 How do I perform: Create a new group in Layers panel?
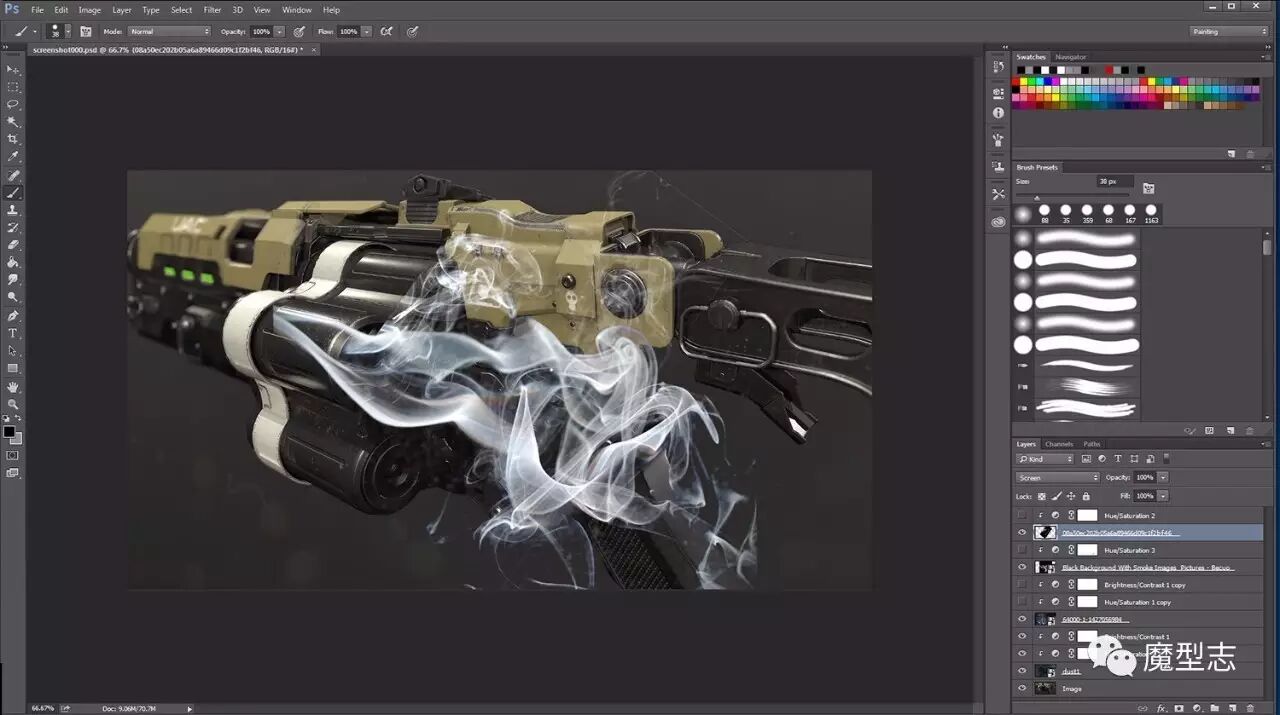pos(1215,708)
